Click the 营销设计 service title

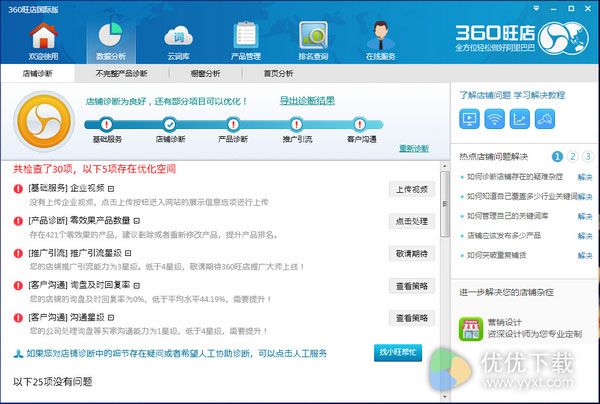click(504, 322)
